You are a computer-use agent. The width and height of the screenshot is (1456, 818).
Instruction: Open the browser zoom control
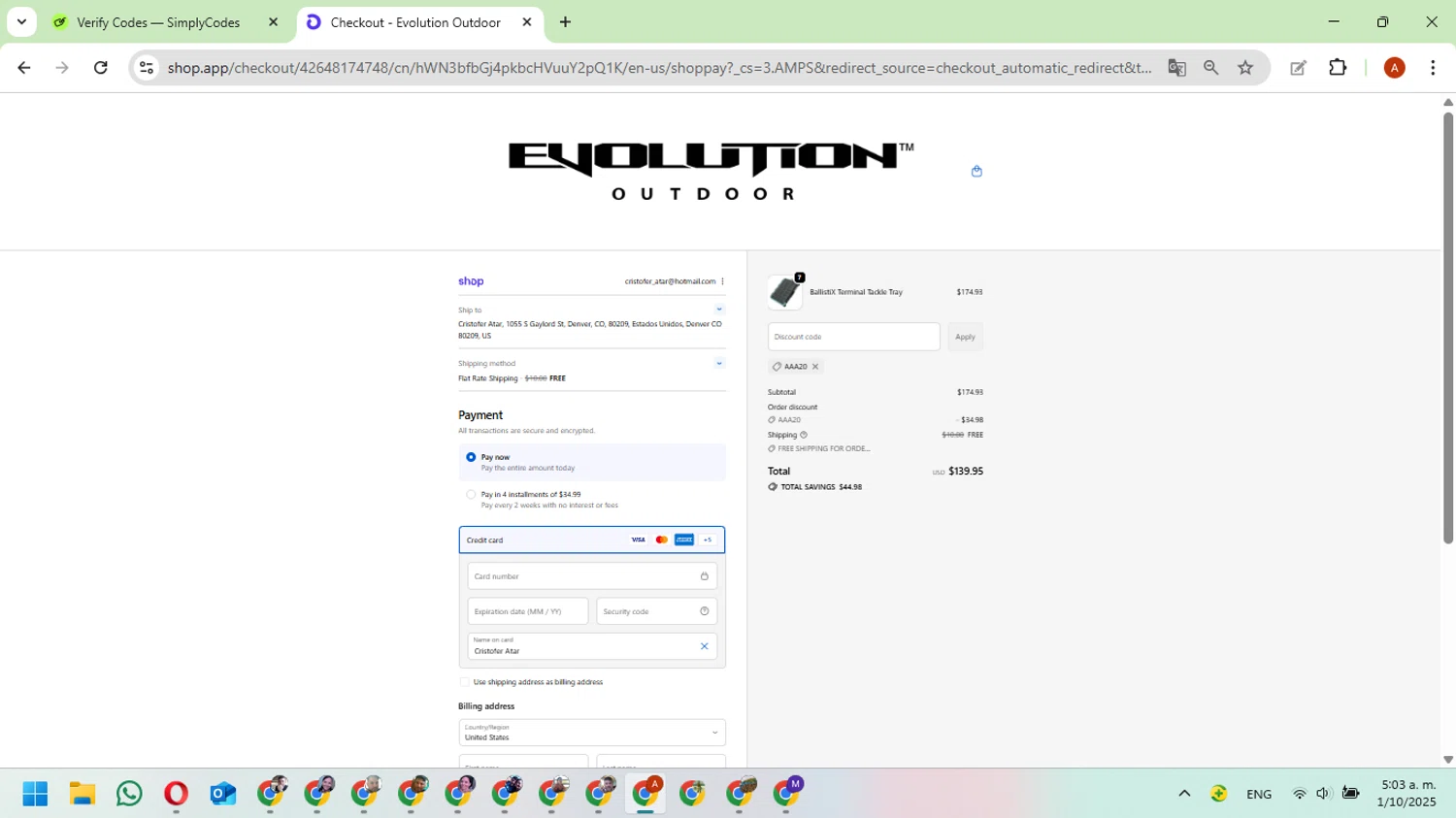(x=1210, y=67)
